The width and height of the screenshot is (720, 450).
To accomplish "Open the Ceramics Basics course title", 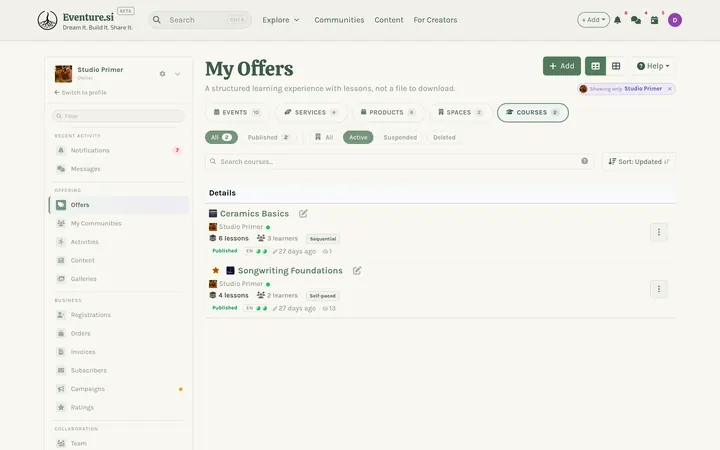I will [254, 214].
